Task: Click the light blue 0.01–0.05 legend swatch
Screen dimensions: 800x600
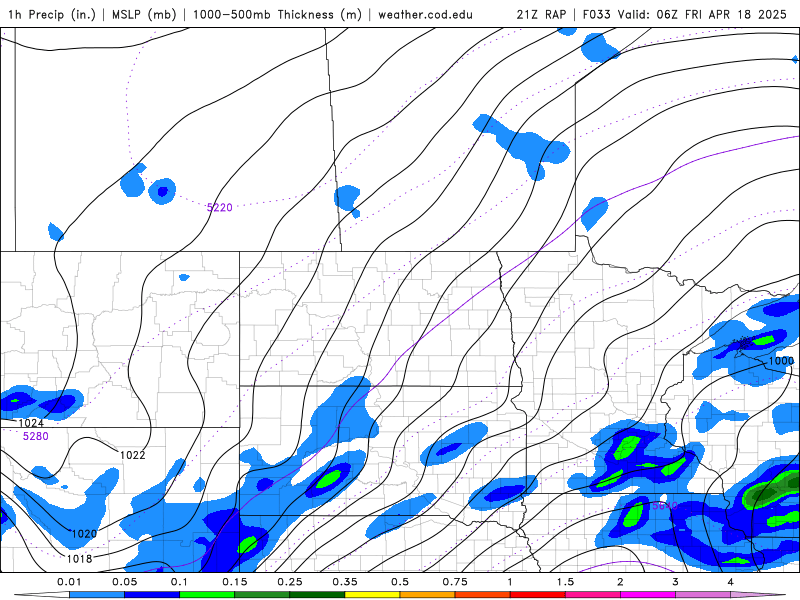Action: (x=97, y=595)
